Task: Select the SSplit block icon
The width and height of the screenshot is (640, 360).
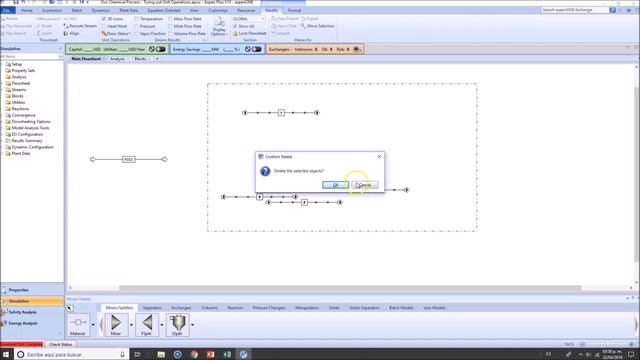Action: point(178,324)
